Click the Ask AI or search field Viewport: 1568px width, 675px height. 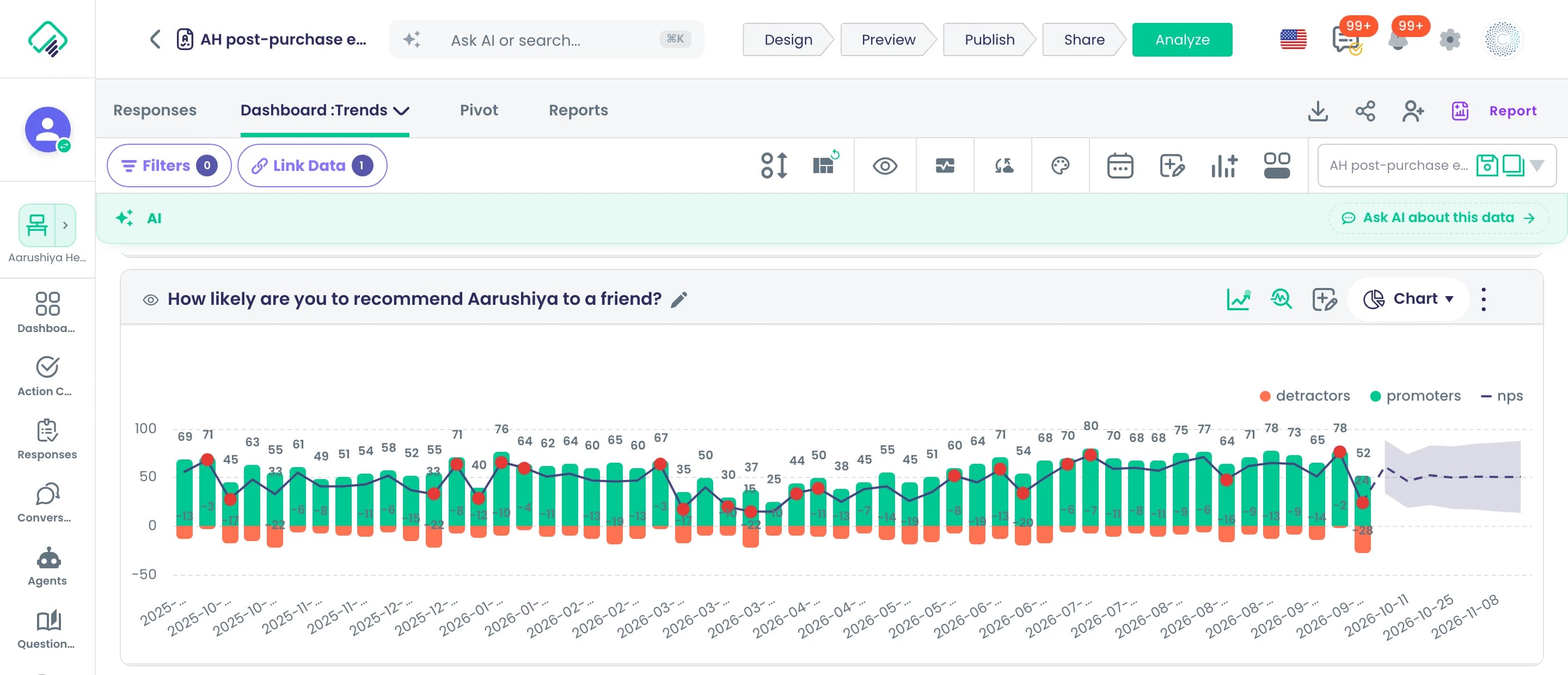546,40
